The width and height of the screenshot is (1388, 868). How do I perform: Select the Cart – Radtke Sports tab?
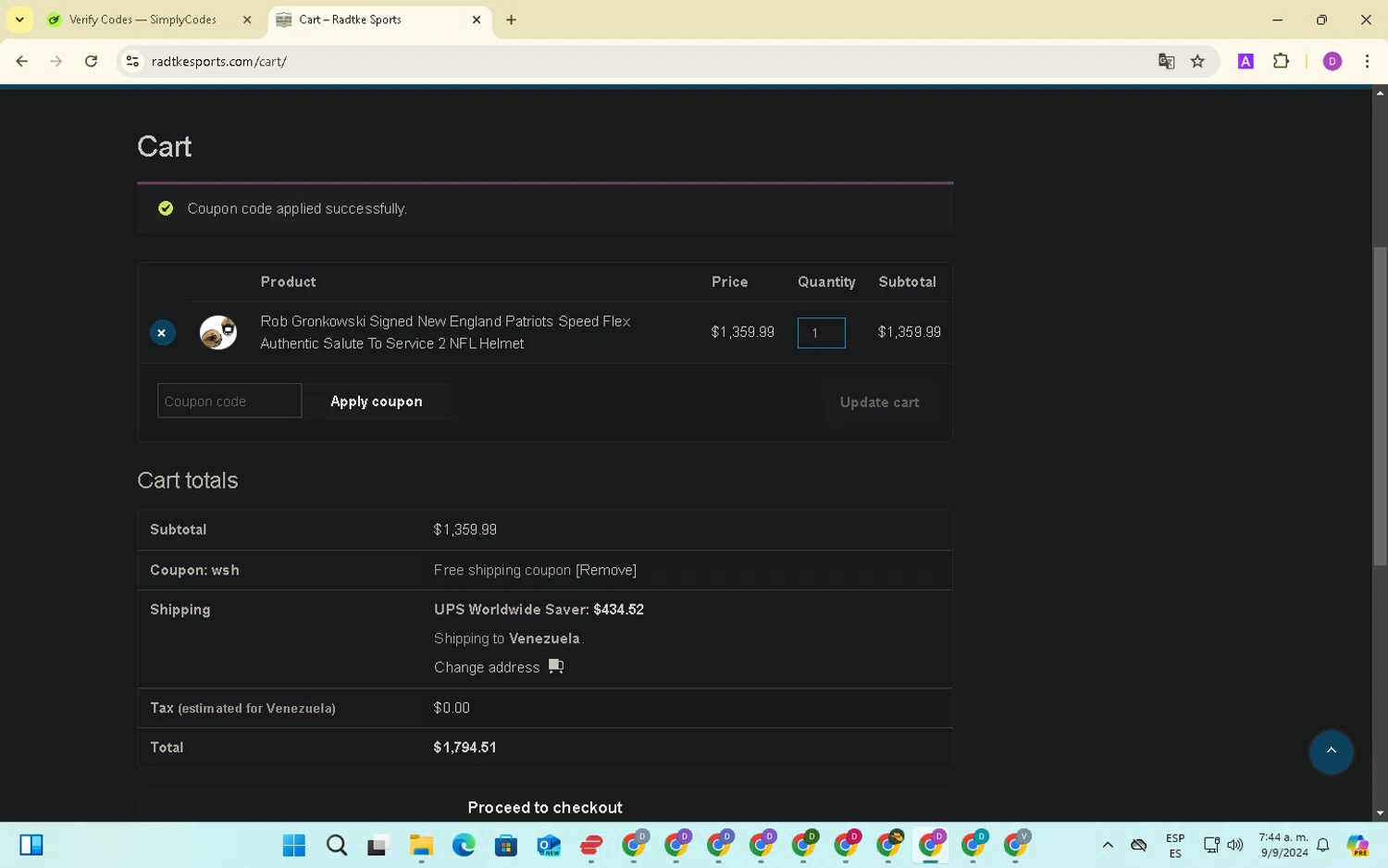pos(351,19)
